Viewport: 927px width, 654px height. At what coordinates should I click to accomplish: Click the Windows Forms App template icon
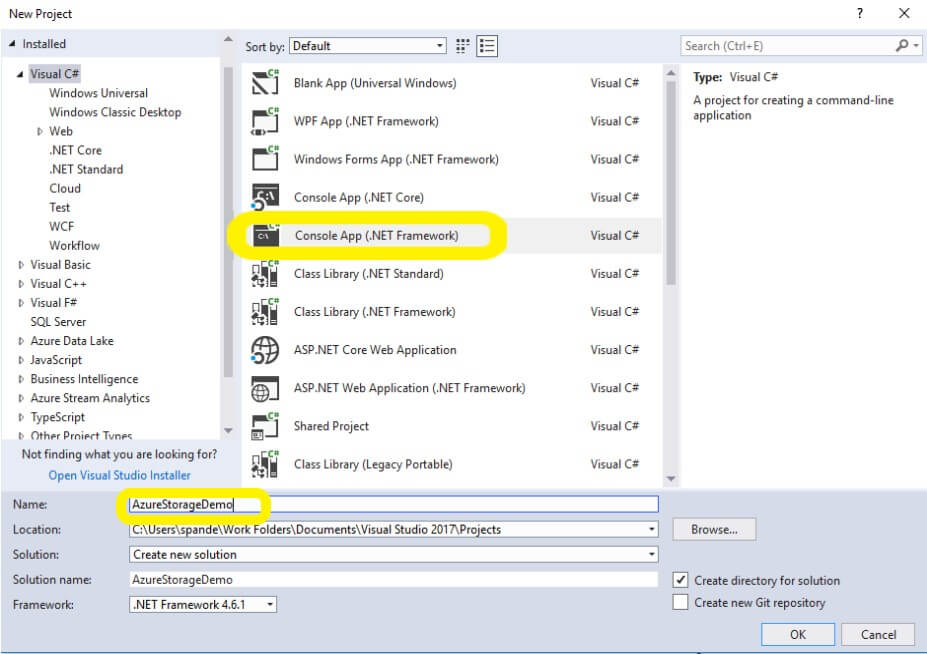(x=265, y=159)
